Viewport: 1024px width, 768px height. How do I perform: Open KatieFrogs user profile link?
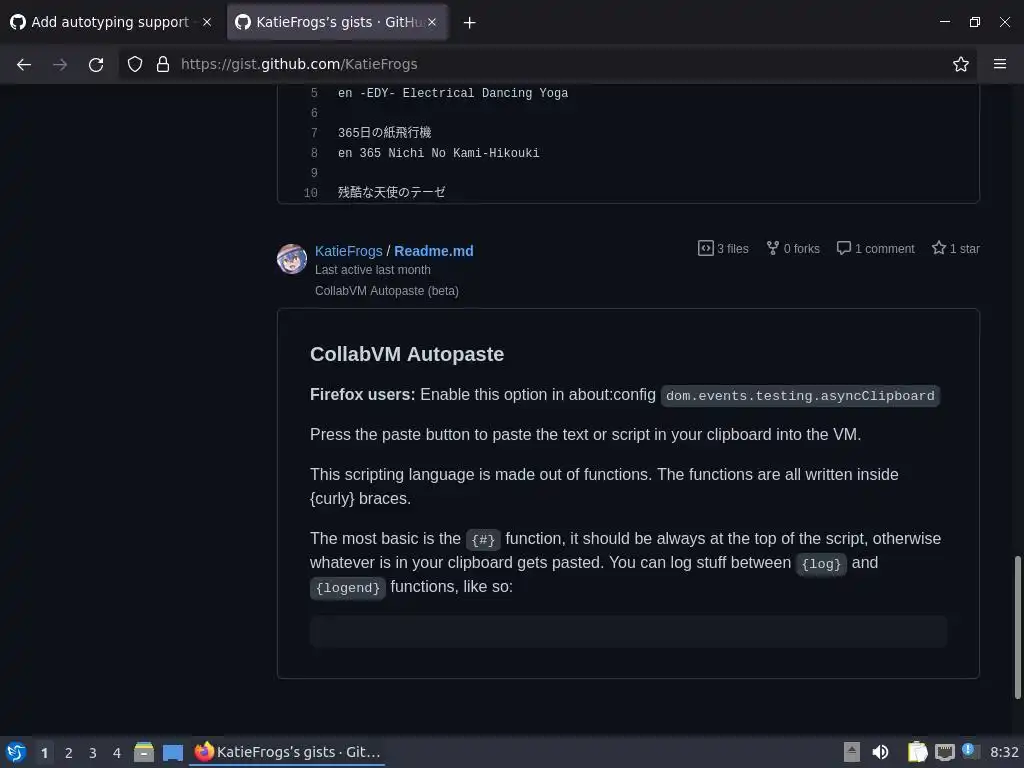tap(349, 251)
